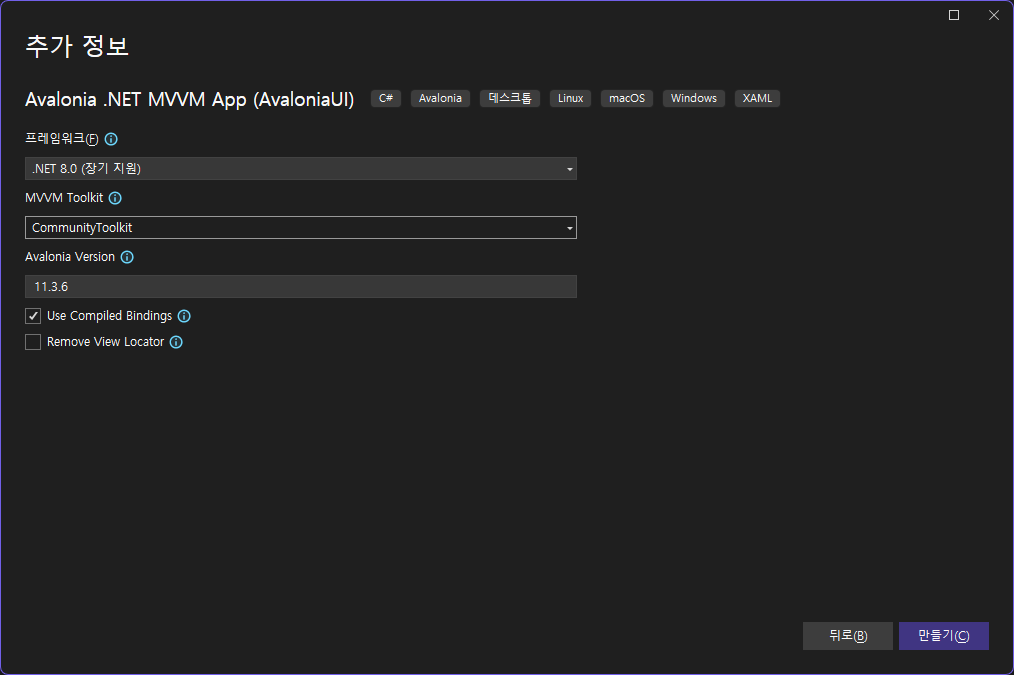Click the 데스크톱 tag
This screenshot has height=675, width=1014.
pos(510,98)
